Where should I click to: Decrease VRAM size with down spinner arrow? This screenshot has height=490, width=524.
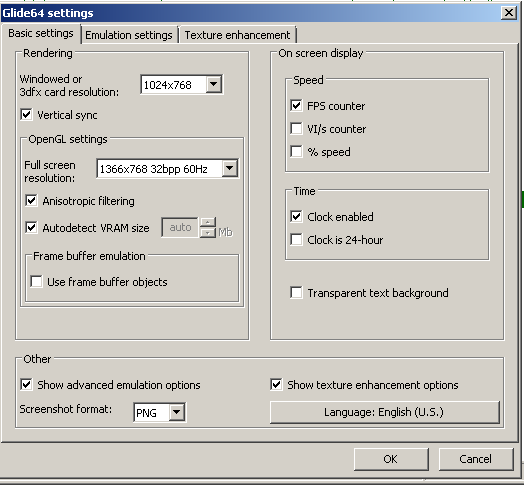point(208,233)
